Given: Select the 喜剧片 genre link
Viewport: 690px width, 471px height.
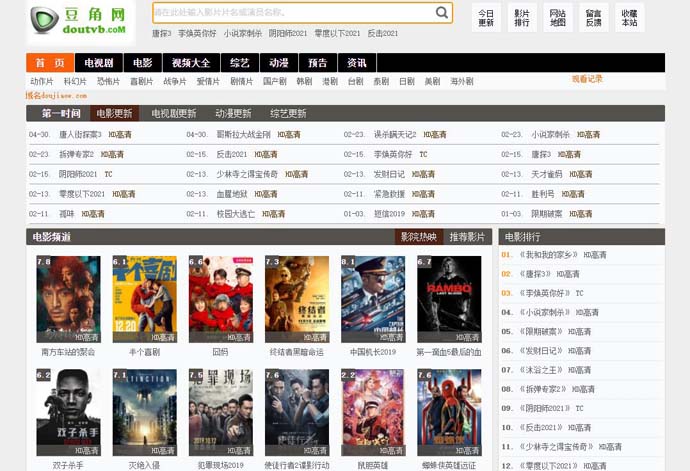Looking at the screenshot, I should coord(142,81).
